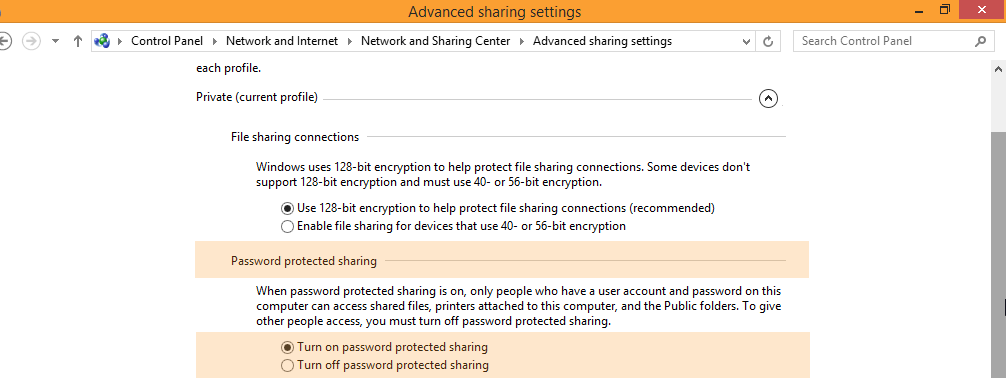
Task: Click the search magnifier icon
Action: pyautogui.click(x=980, y=41)
